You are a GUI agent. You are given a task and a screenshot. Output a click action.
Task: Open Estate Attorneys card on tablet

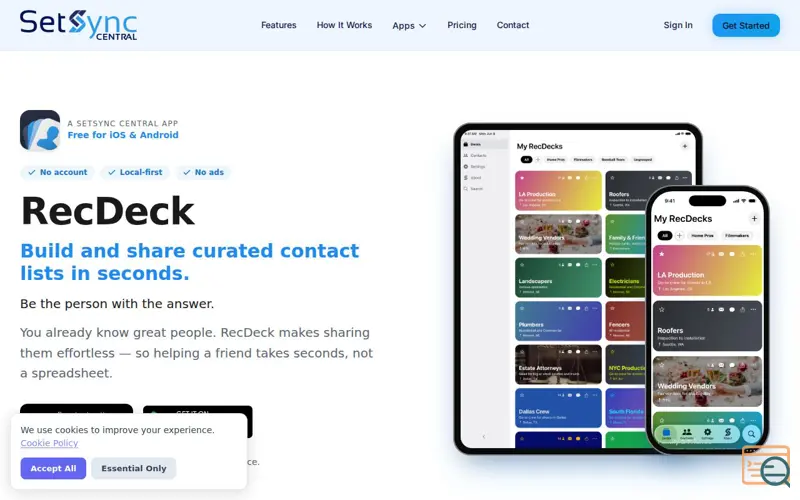click(558, 364)
